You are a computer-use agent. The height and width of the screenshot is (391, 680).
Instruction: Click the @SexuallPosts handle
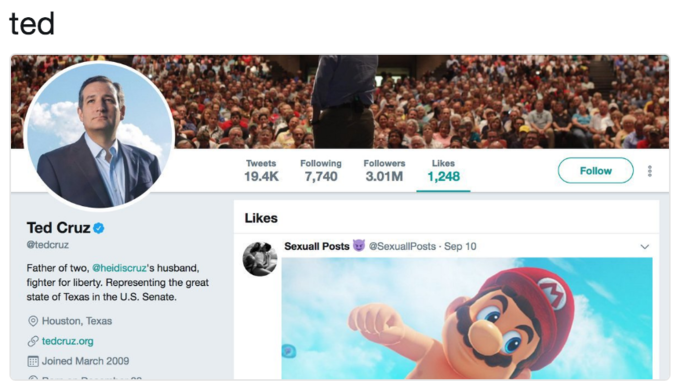coord(402,246)
